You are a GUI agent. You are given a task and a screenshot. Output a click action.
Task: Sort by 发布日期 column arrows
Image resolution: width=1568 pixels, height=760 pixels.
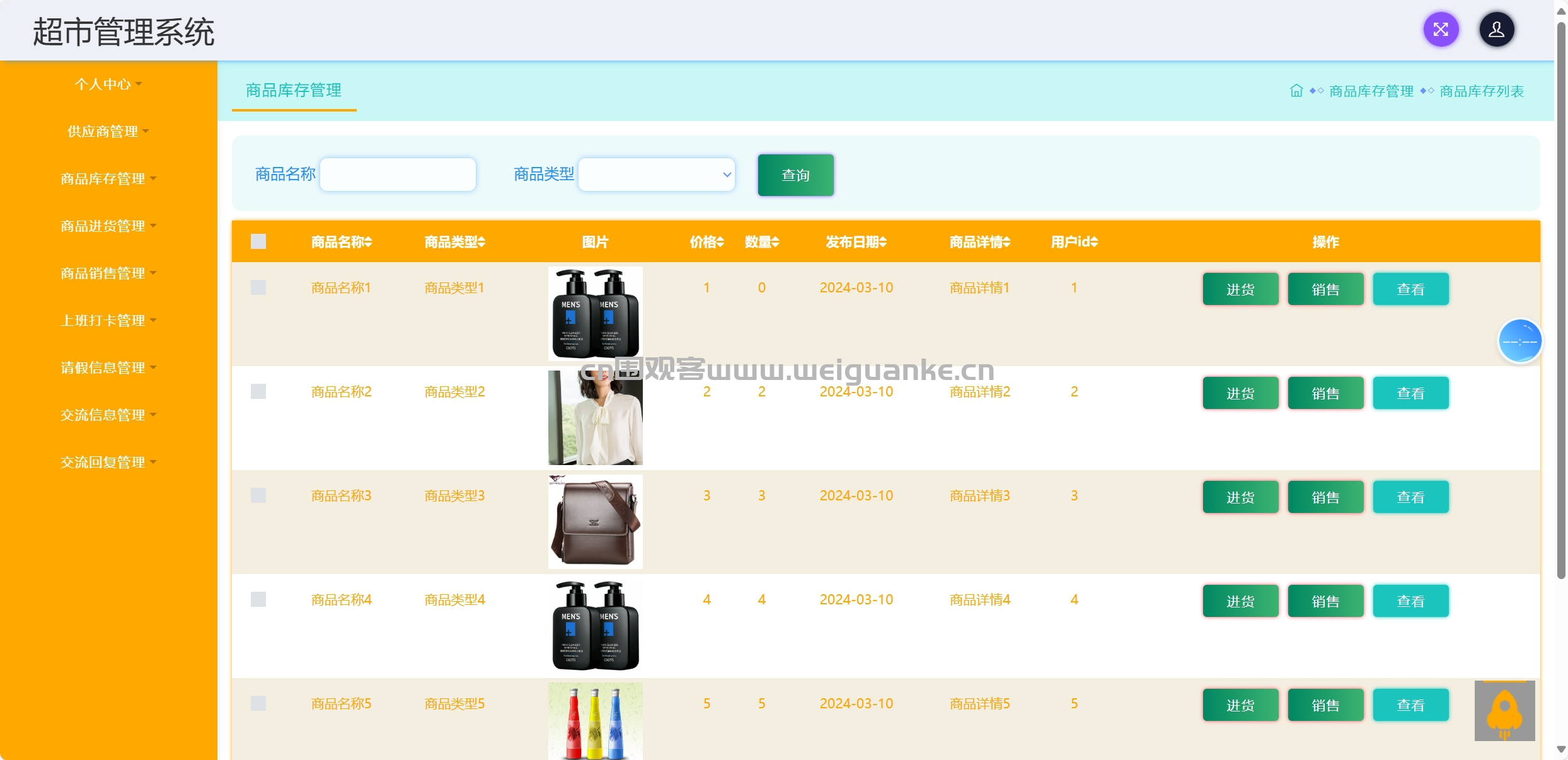pyautogui.click(x=882, y=242)
